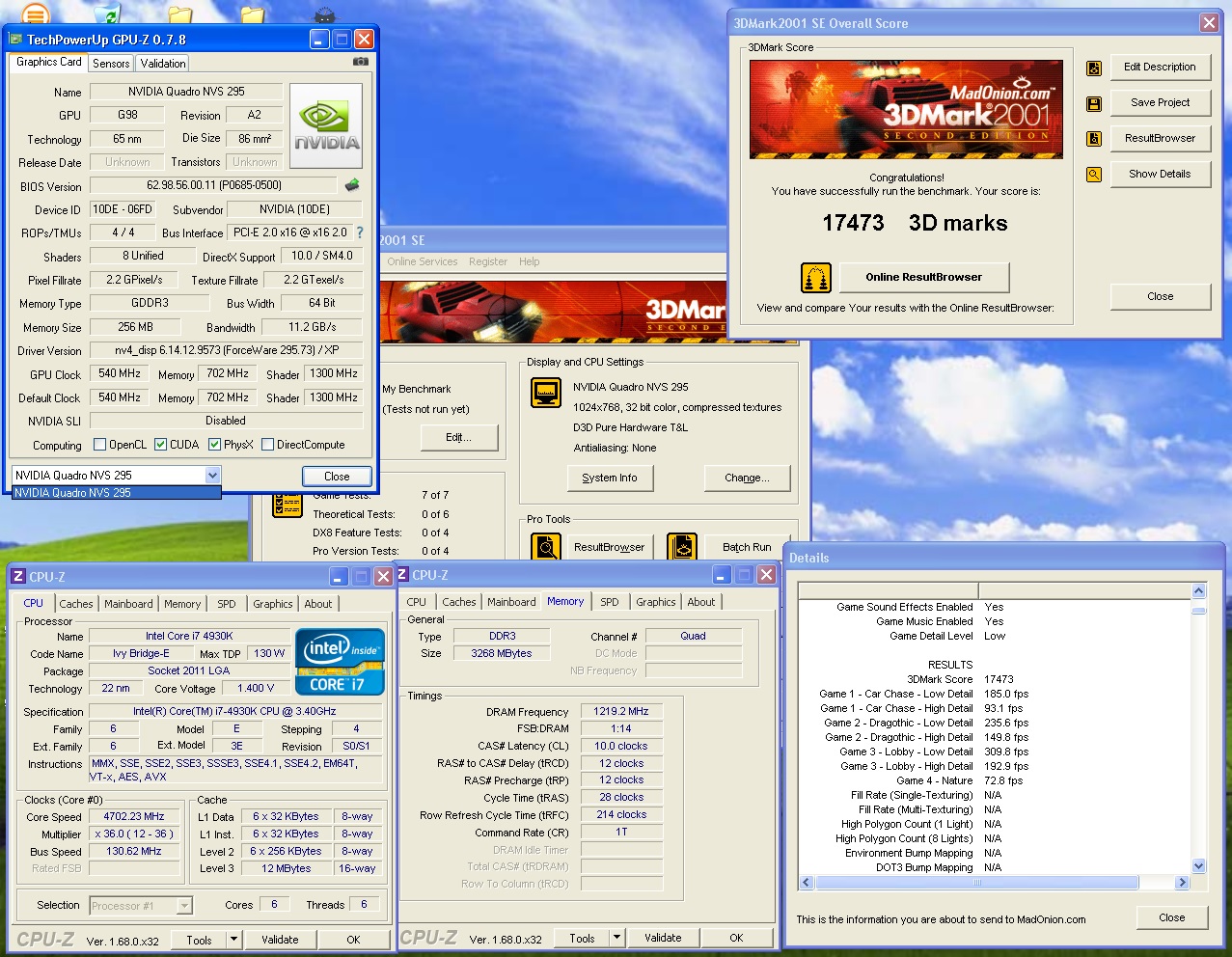Screen dimensions: 1232x957
Task: Open Graphics tab in Memory CPU-Z window
Action: tap(656, 602)
